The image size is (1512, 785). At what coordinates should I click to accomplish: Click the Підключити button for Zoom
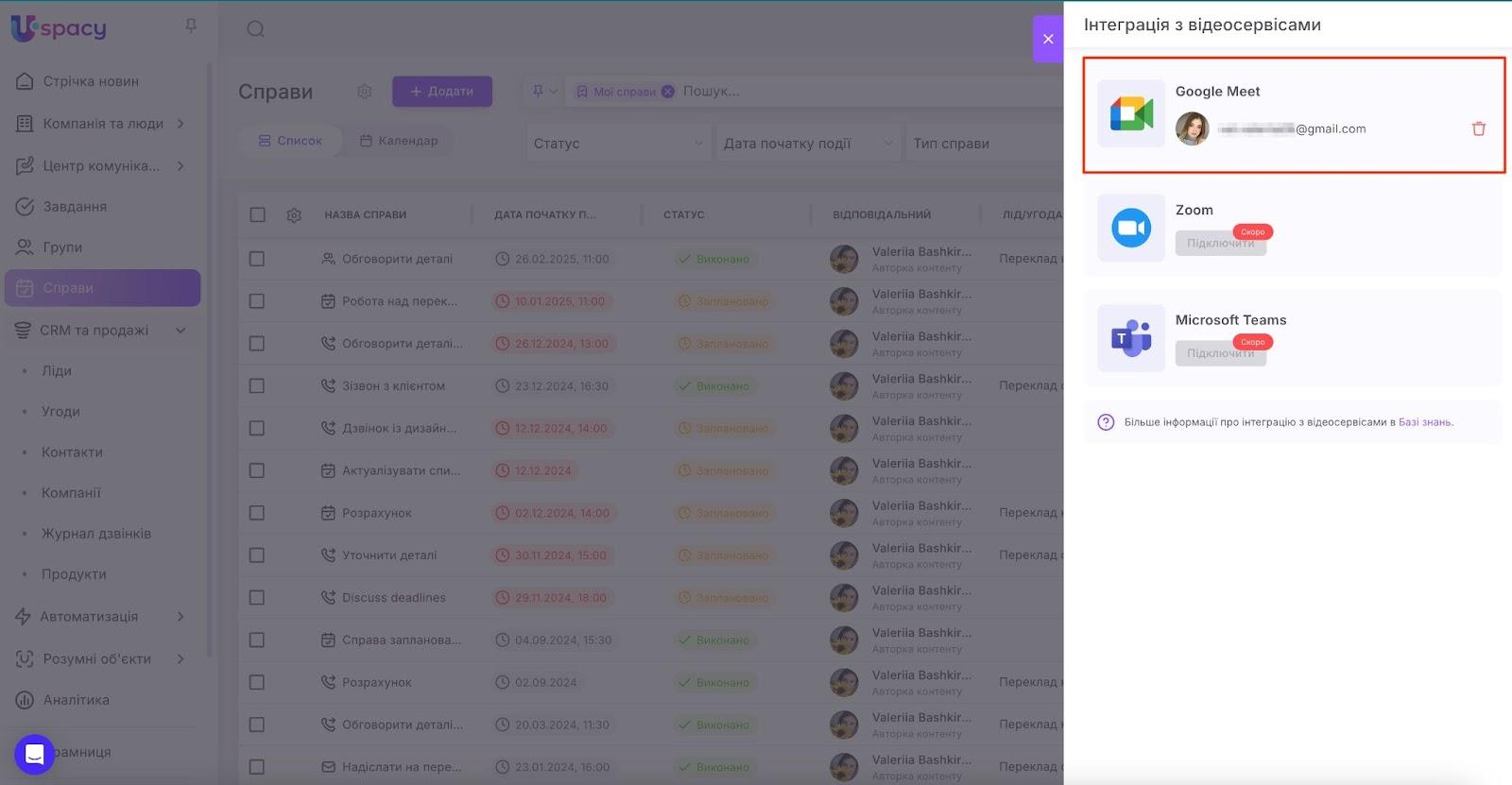click(1221, 244)
